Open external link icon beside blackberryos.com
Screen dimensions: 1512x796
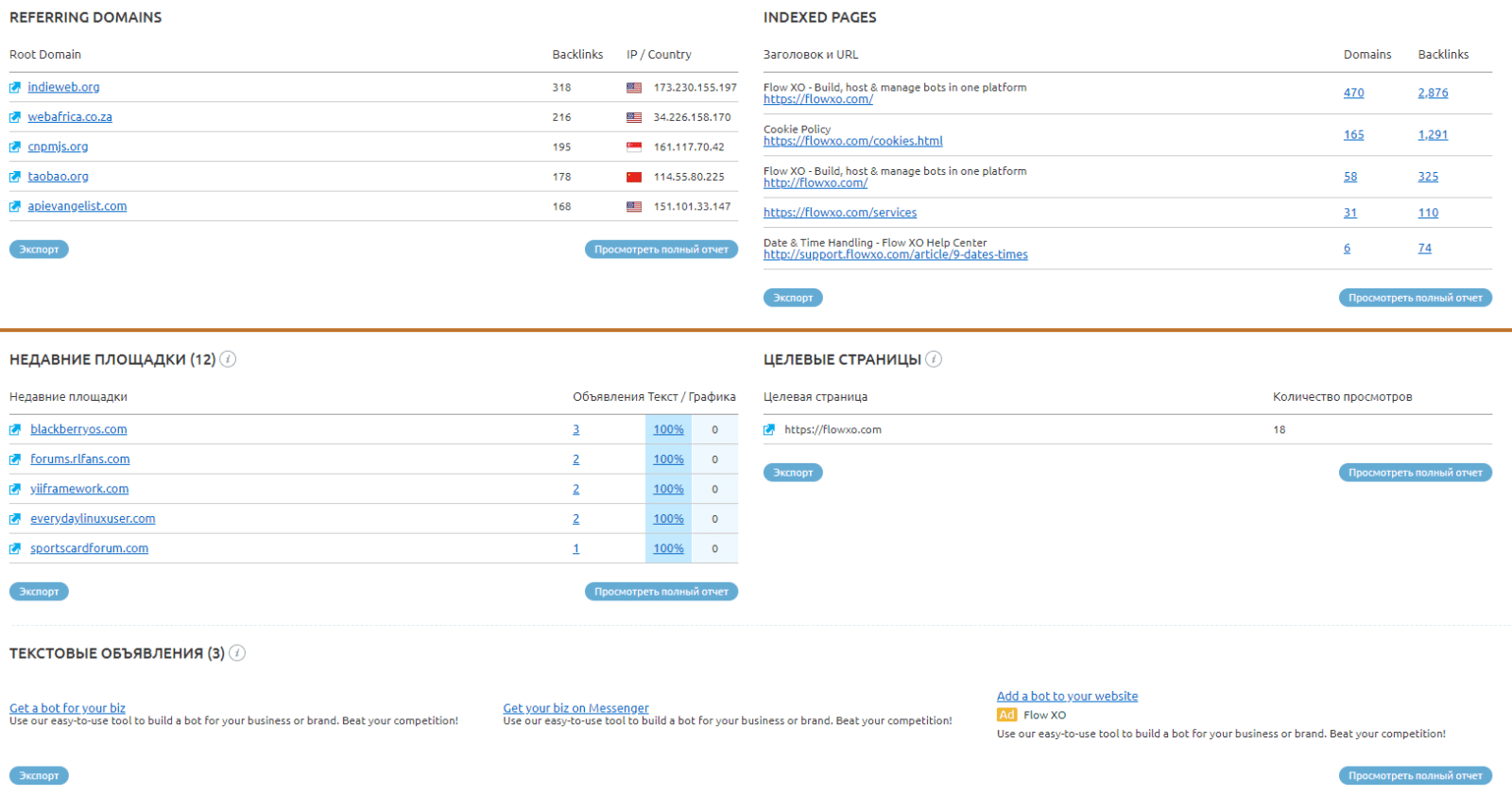click(x=15, y=430)
